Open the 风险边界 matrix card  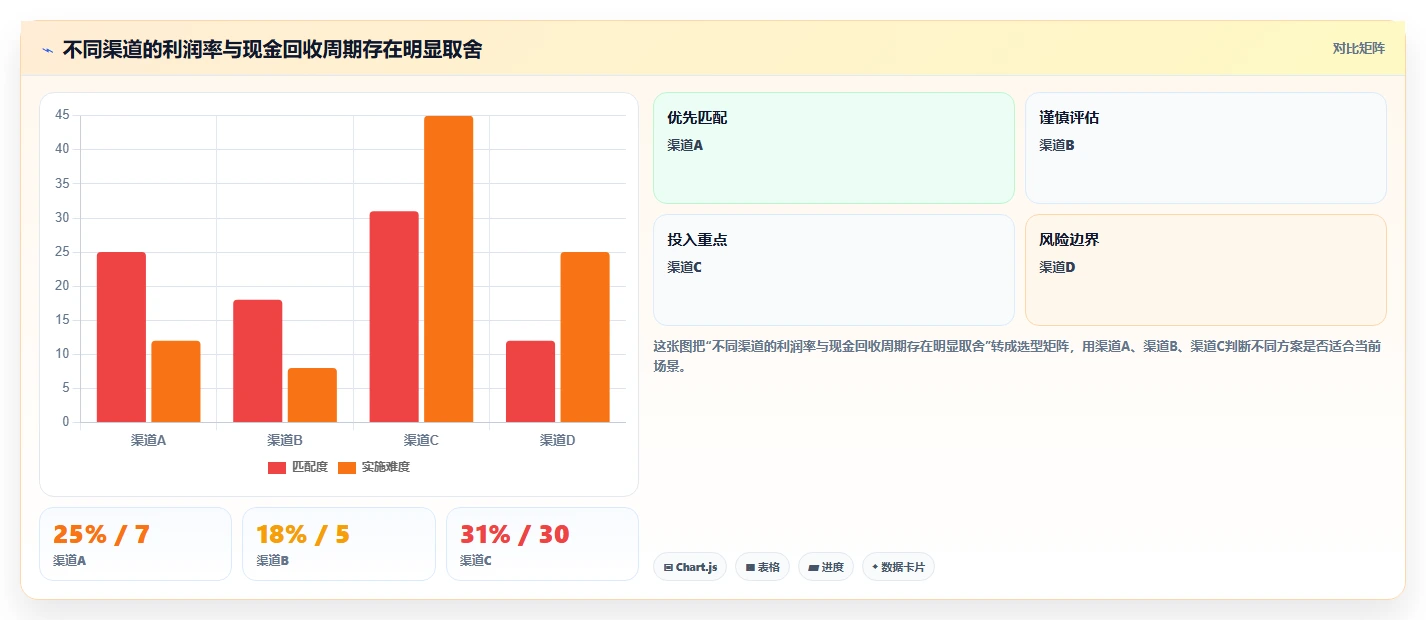coord(1206,270)
